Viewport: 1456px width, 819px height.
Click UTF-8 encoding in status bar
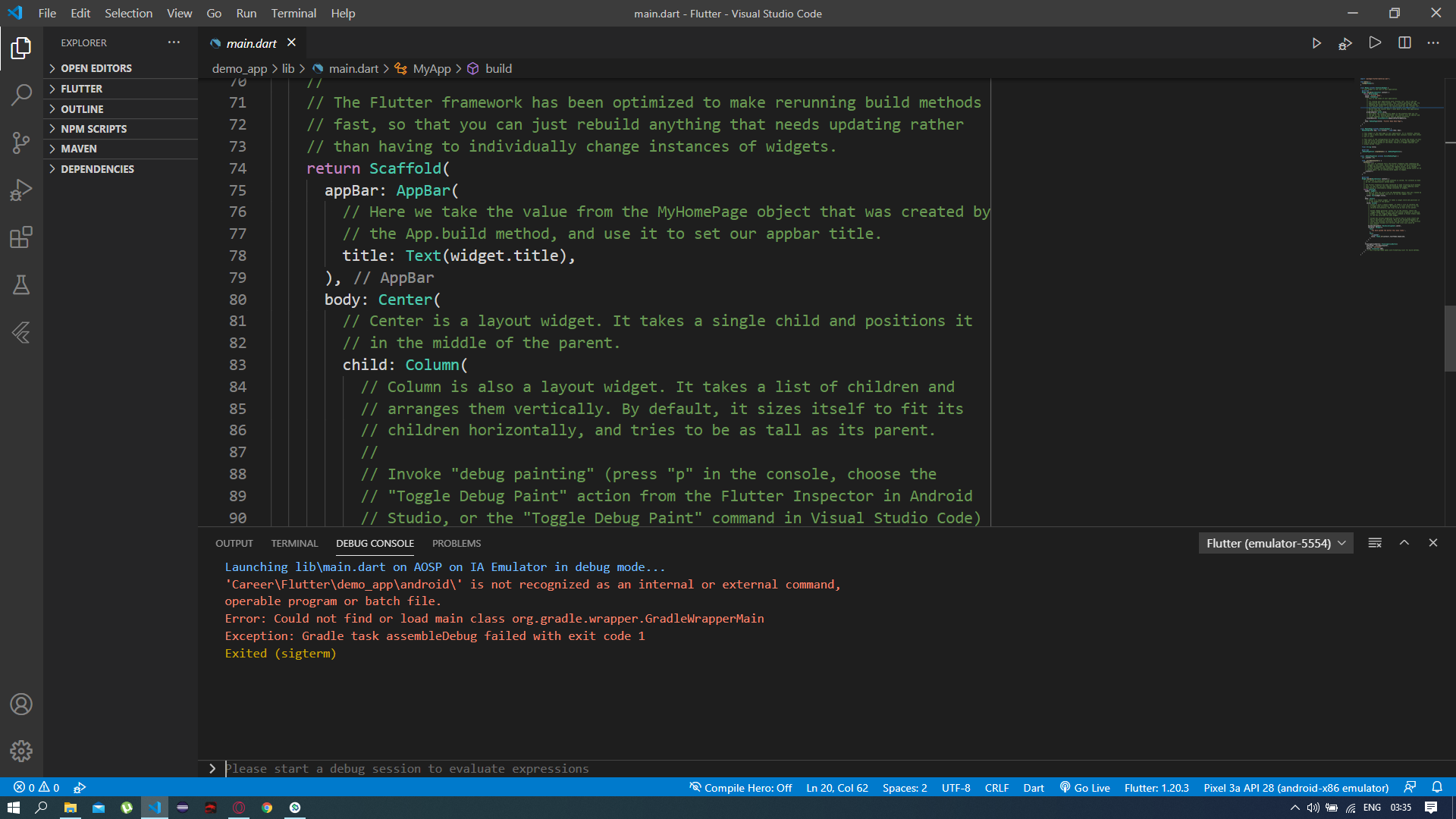click(956, 787)
